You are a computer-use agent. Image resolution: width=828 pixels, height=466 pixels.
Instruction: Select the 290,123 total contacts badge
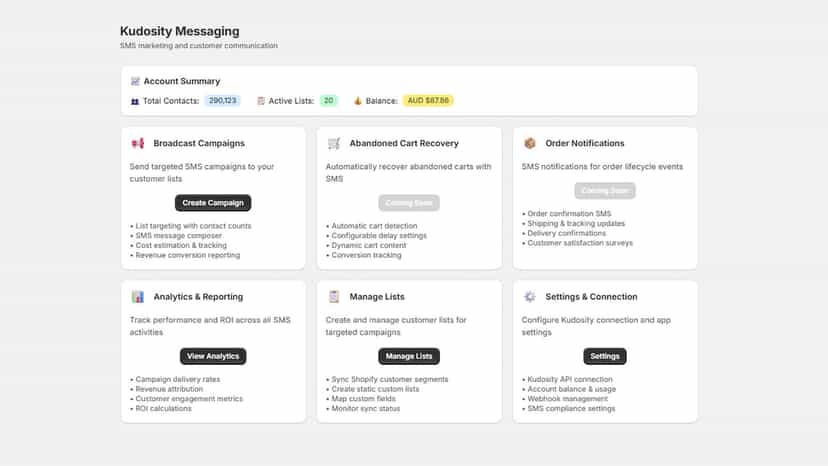(x=222, y=100)
